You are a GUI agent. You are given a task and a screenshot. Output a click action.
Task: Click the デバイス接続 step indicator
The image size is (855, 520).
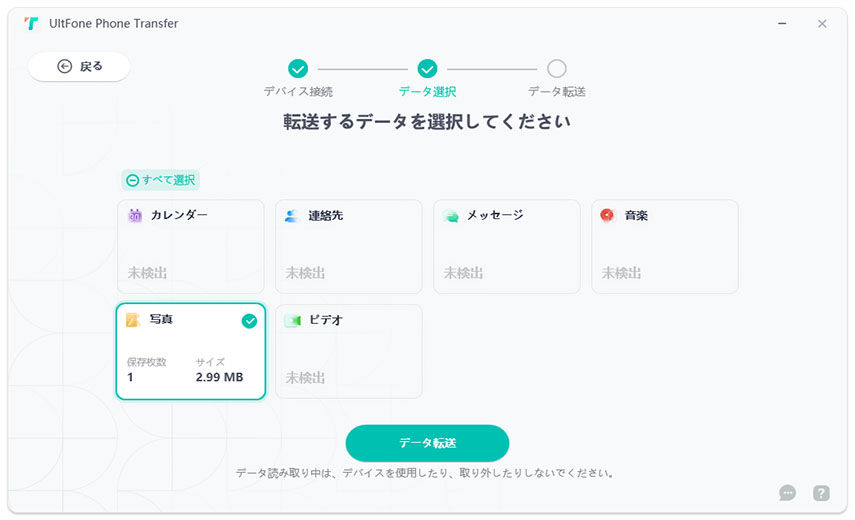[297, 69]
